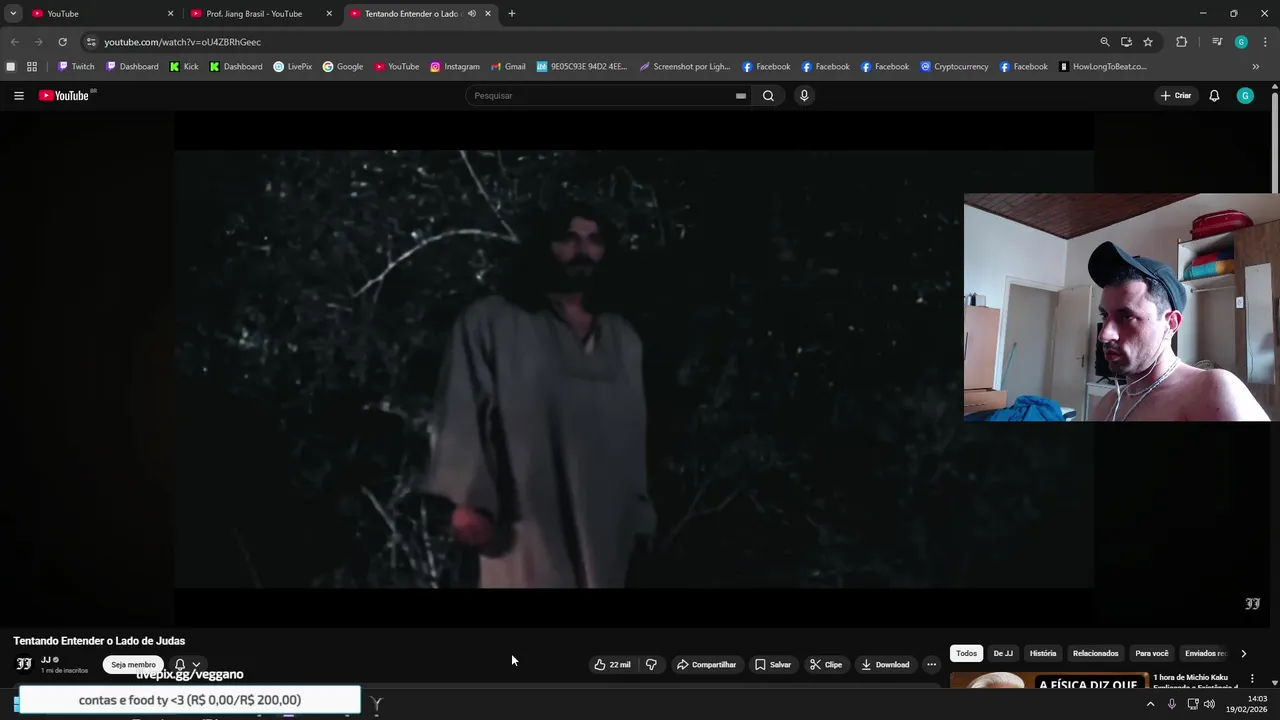Open the Twitch bookmark

click(76, 67)
